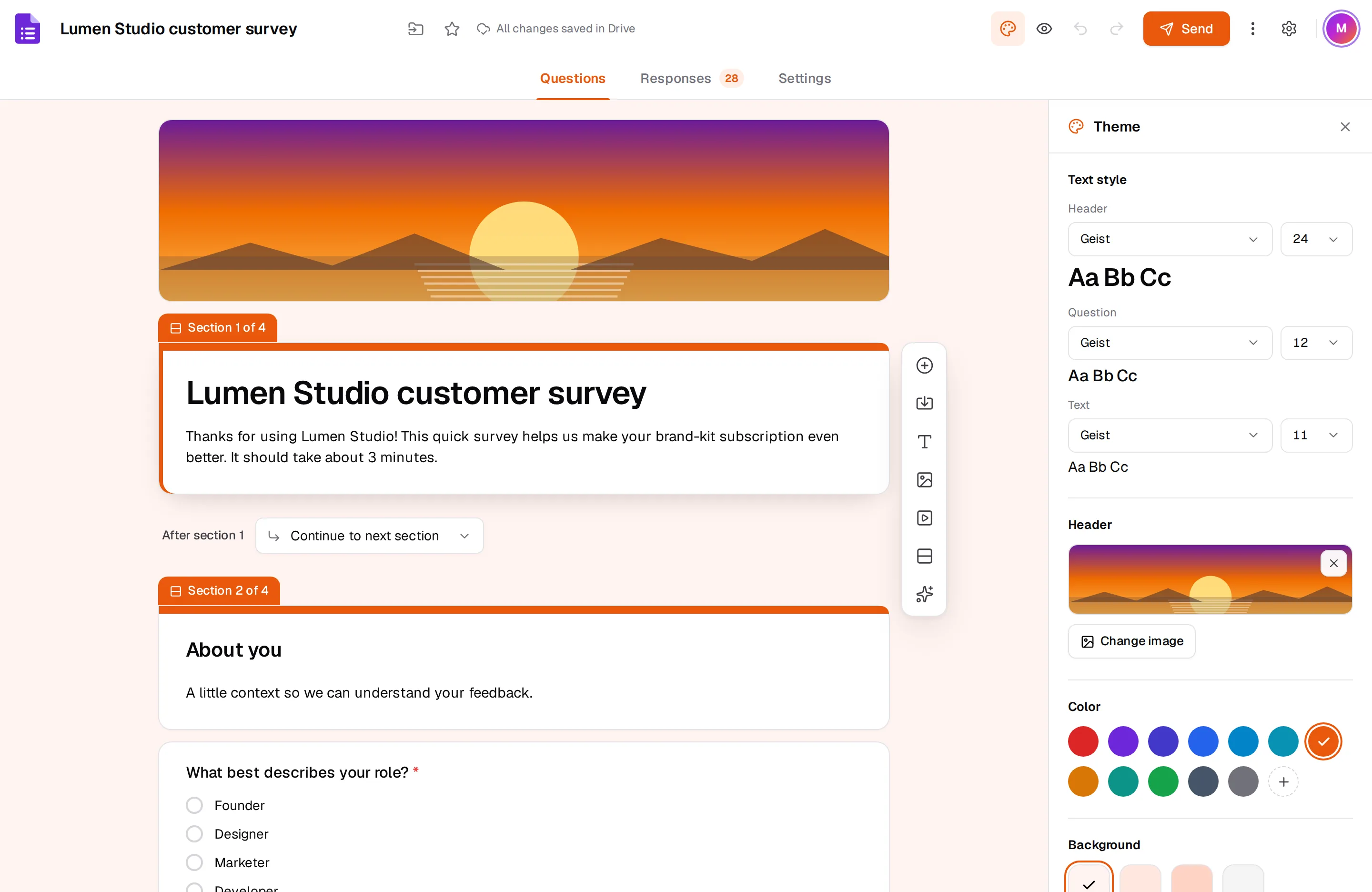Screen dimensions: 1372x892
Task: Add video from floating toolbar
Action: (924, 518)
